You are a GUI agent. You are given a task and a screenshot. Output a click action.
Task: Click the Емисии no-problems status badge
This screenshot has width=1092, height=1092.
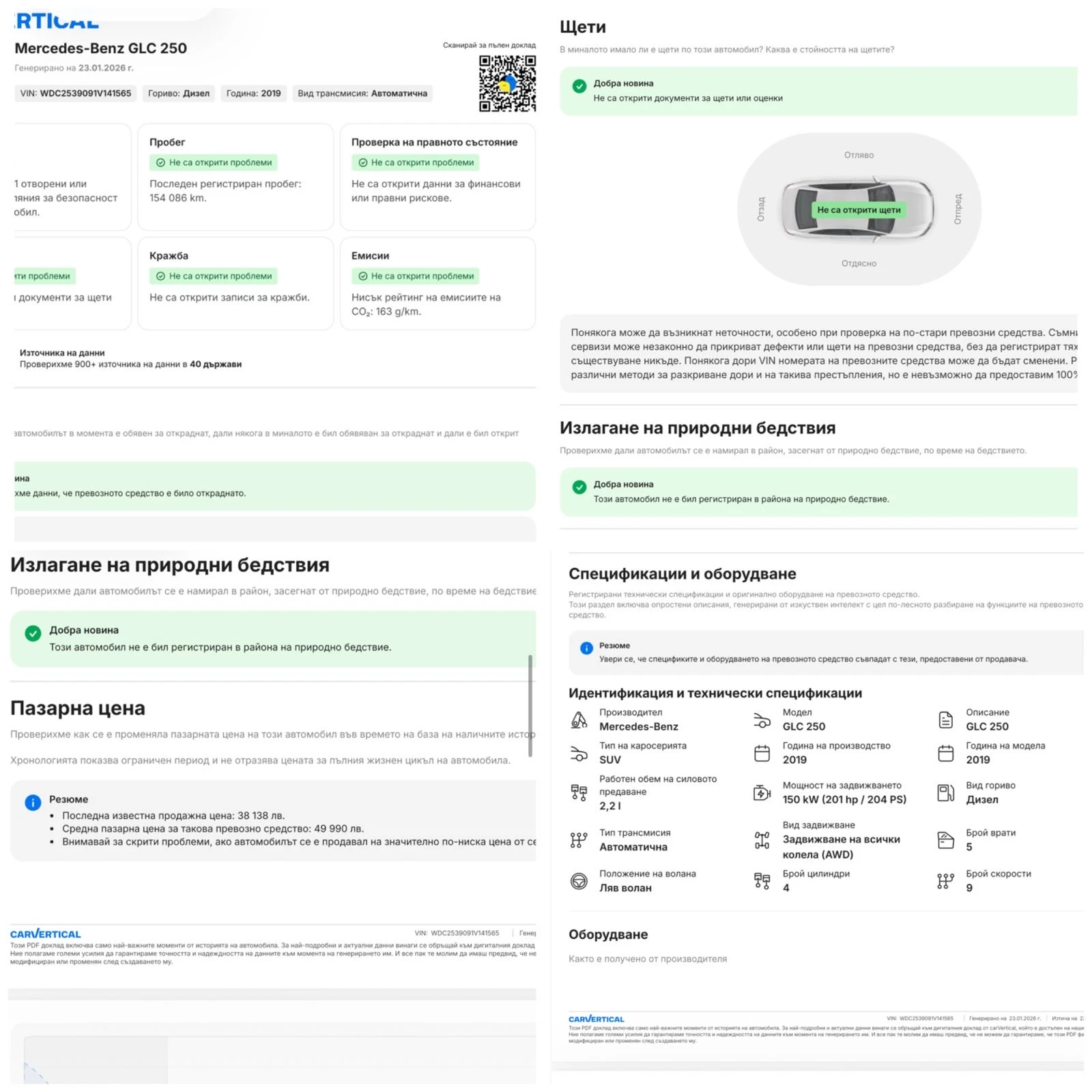click(x=416, y=276)
